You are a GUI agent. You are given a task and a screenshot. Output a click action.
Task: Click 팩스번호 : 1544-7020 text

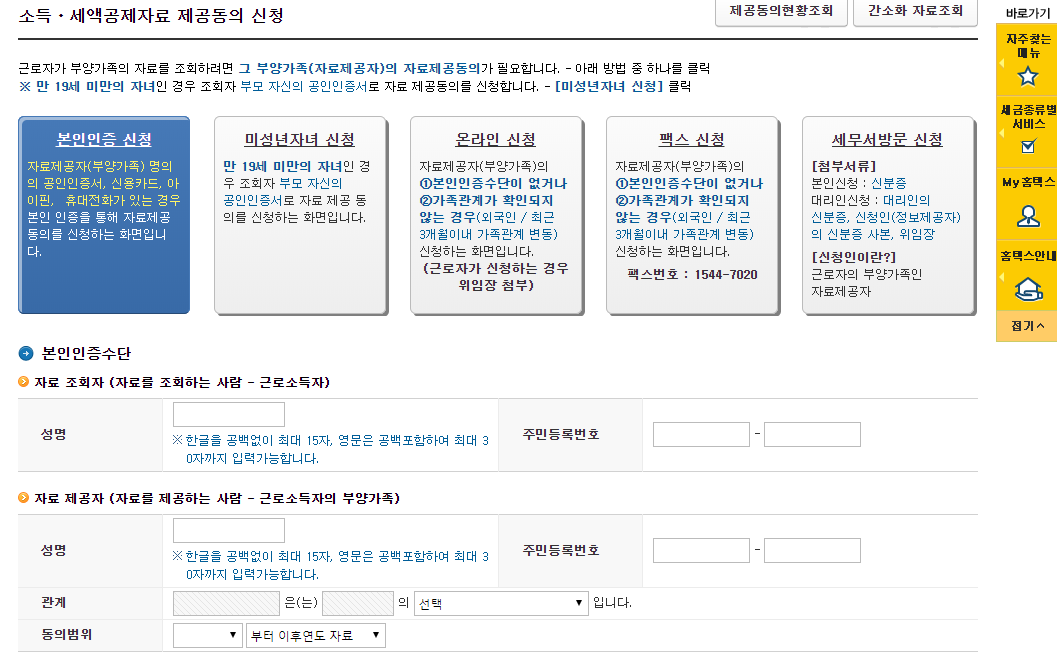click(692, 274)
